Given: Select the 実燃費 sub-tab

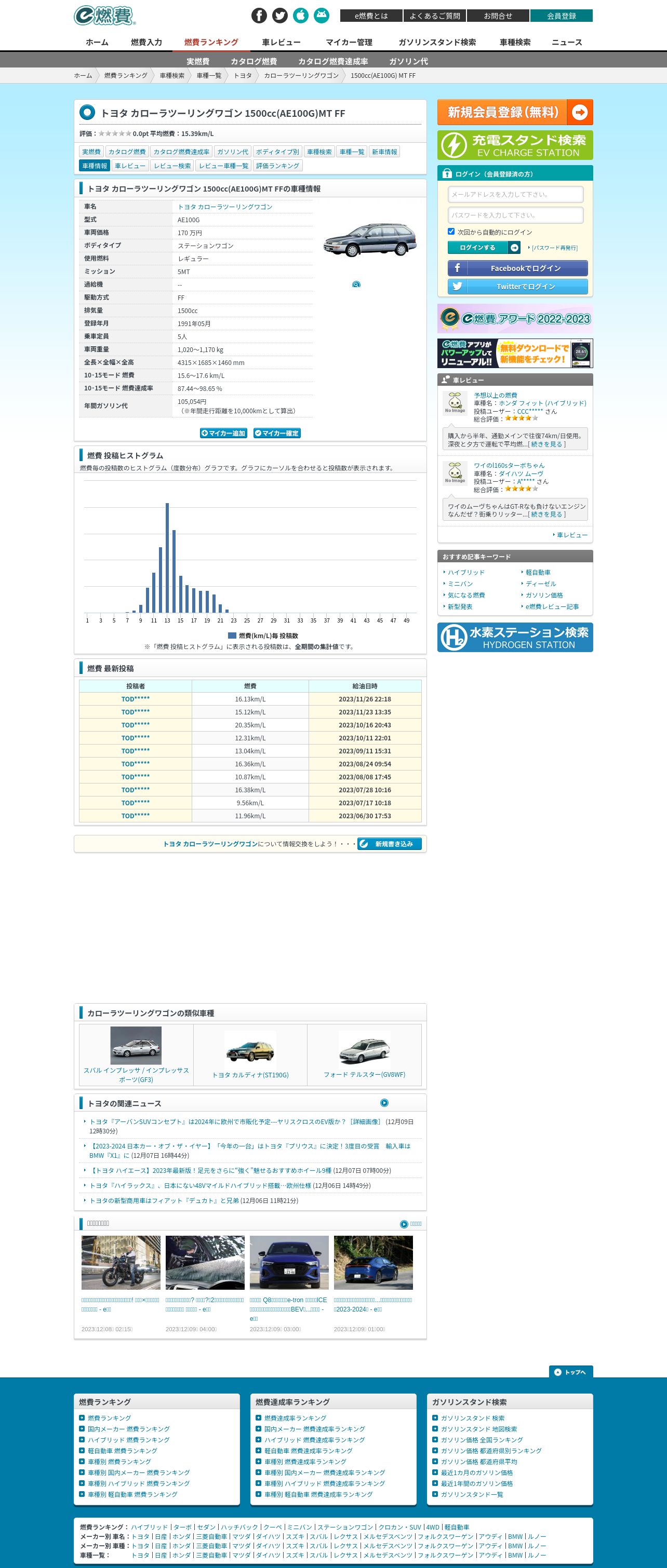Looking at the screenshot, I should pos(198,61).
